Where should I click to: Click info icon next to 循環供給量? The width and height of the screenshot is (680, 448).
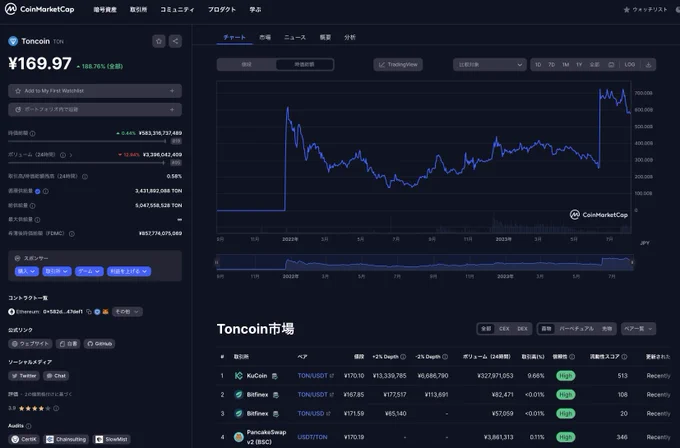46,191
